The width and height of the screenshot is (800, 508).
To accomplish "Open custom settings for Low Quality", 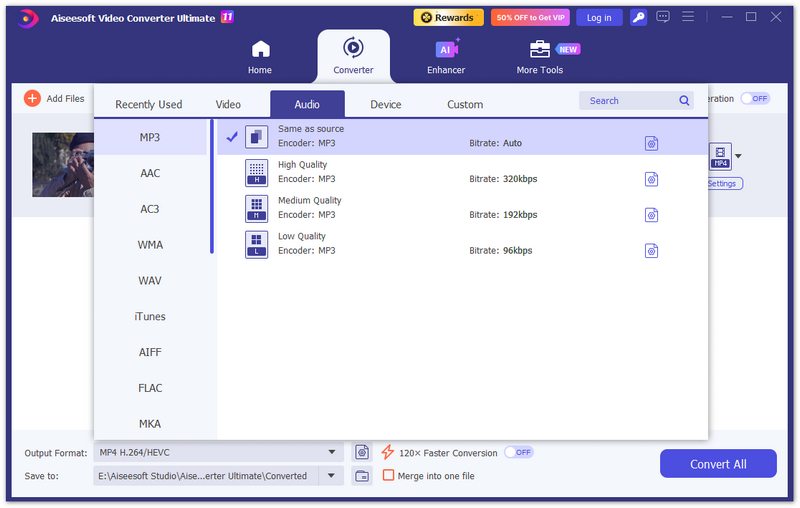I will pos(652,250).
